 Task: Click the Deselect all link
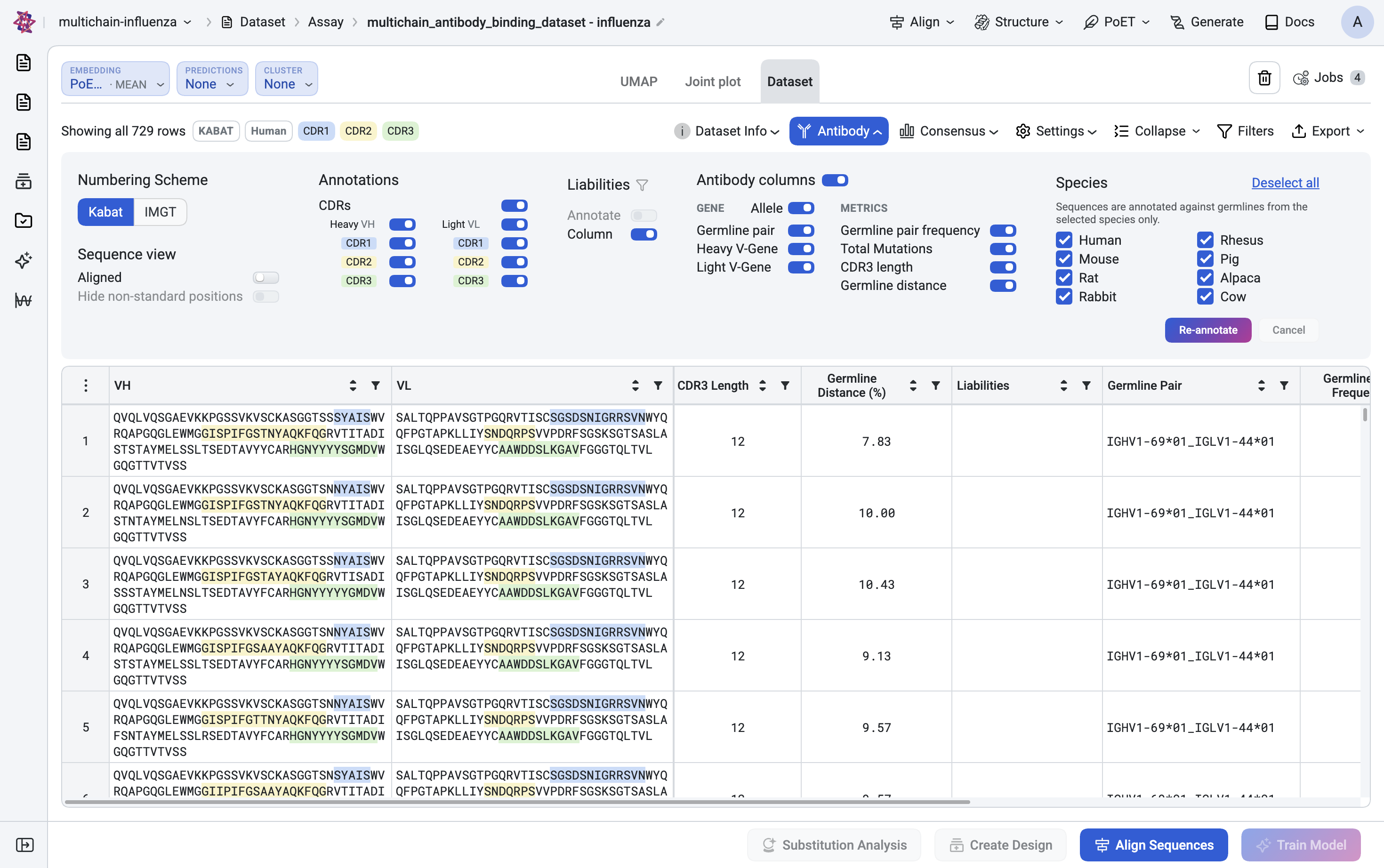click(1285, 183)
